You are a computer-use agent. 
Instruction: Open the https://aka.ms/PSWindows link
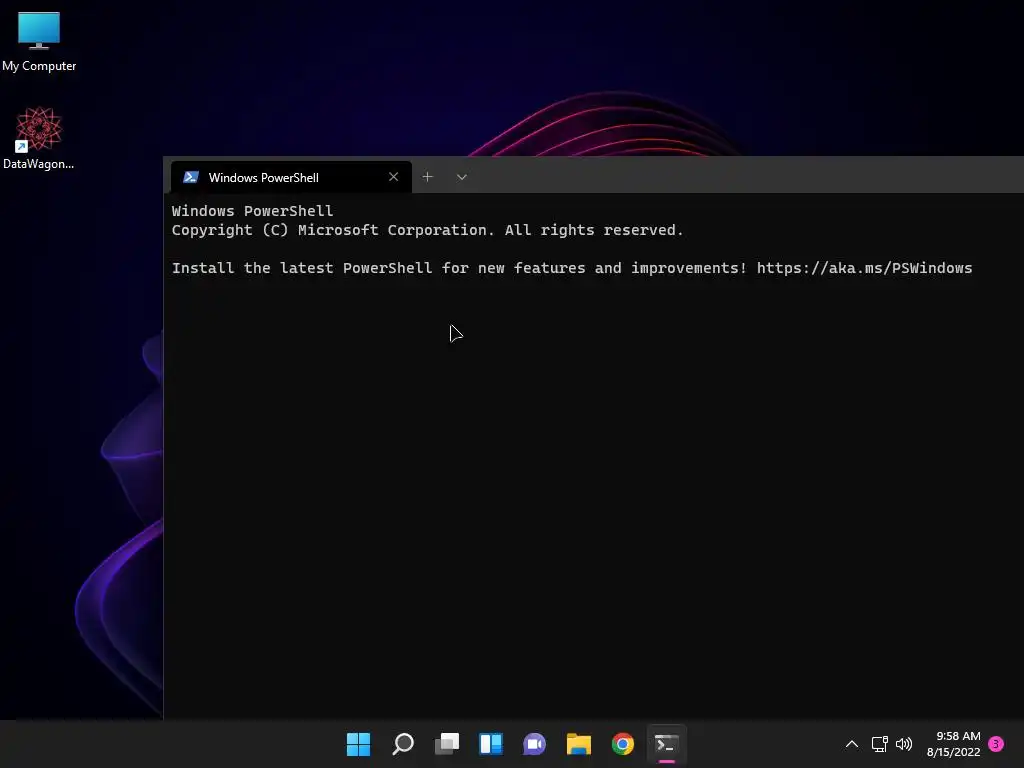pyautogui.click(x=864, y=268)
